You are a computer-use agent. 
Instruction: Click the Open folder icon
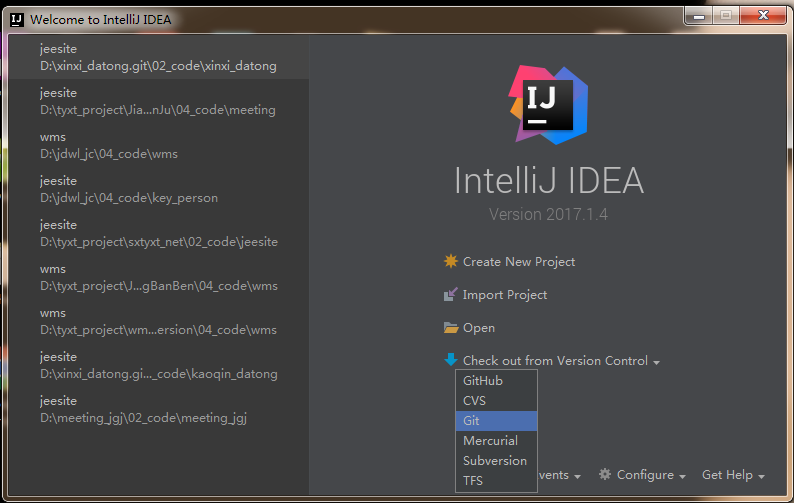[451, 328]
